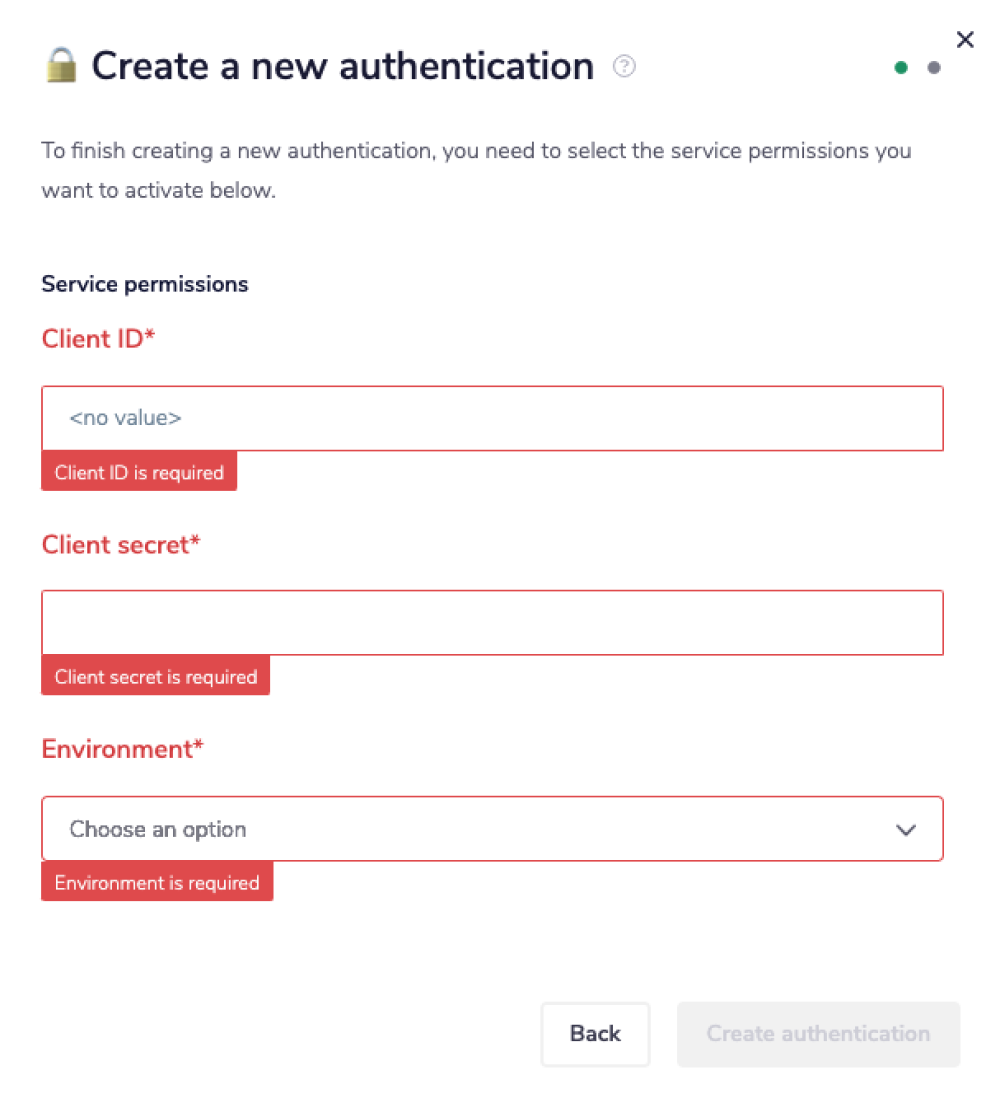Click the Service permissions heading

pyautogui.click(x=144, y=284)
